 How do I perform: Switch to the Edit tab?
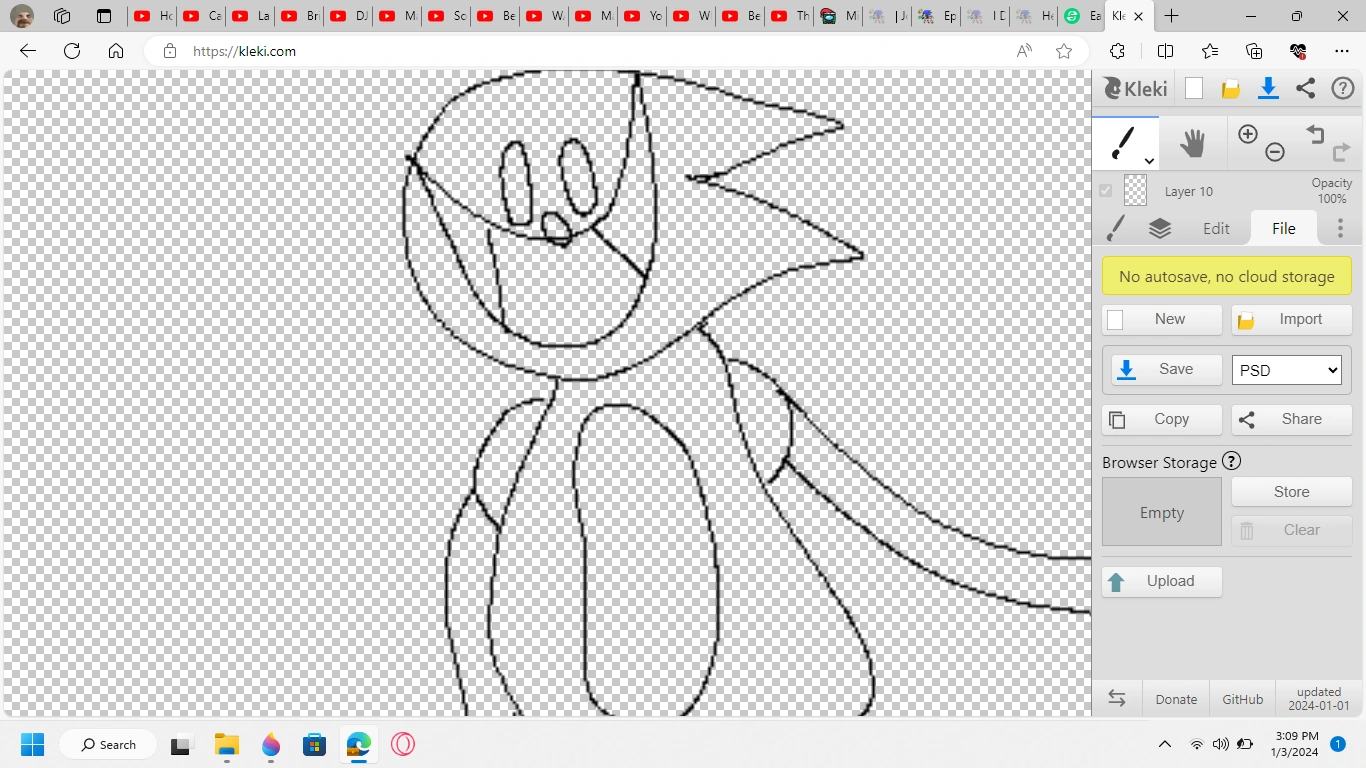tap(1216, 228)
